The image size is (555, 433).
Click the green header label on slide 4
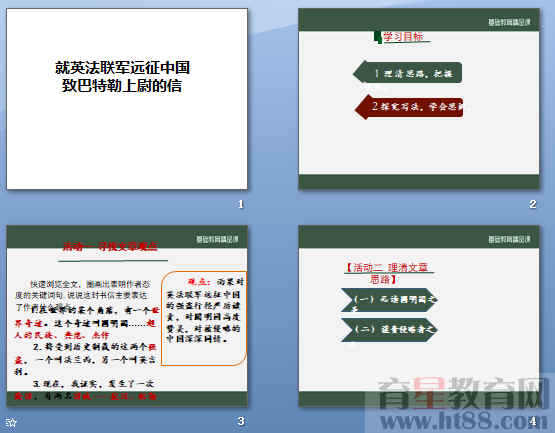[x=509, y=239]
